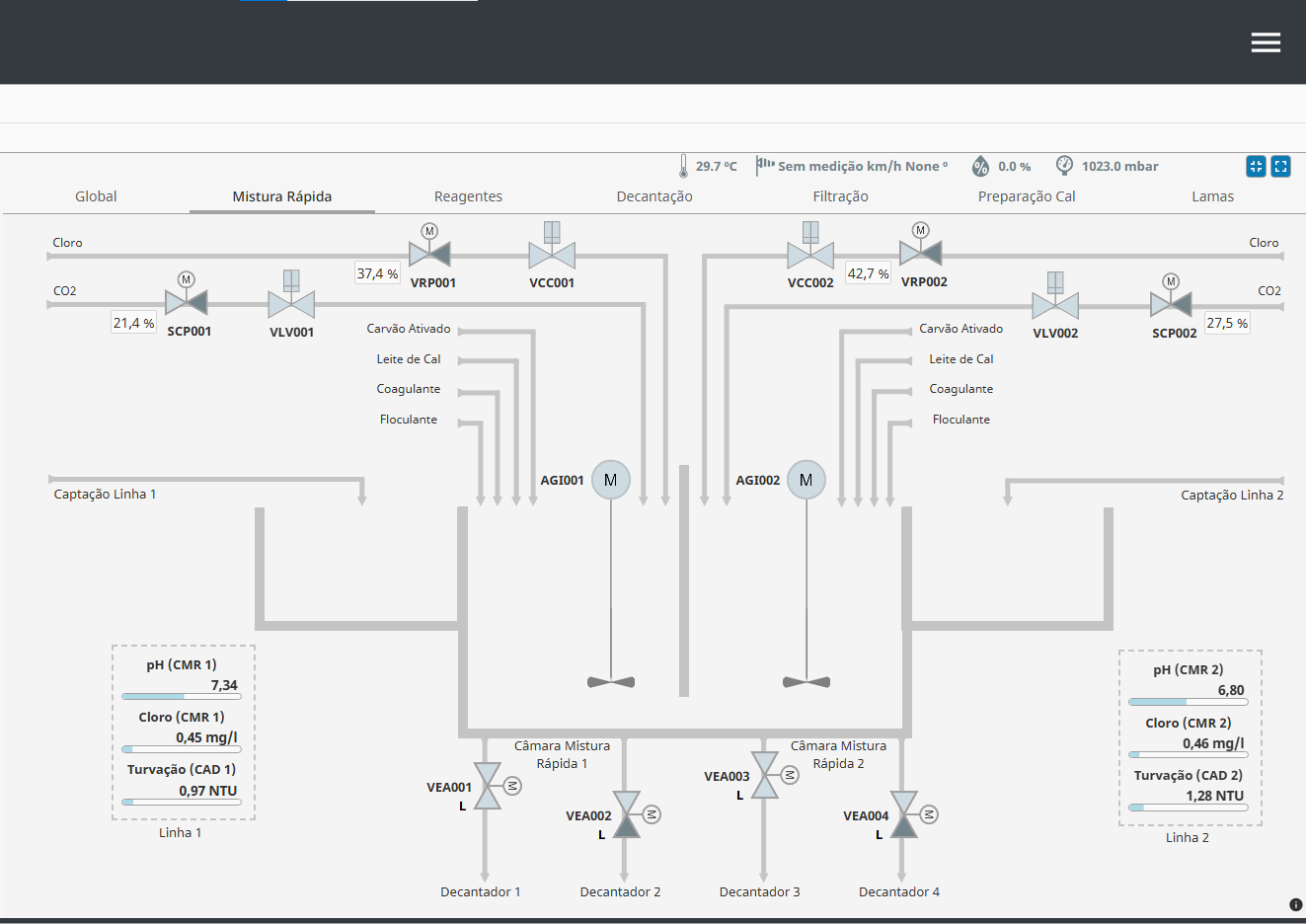Go to the Decantação tab
This screenshot has width=1306, height=924.
(x=654, y=196)
